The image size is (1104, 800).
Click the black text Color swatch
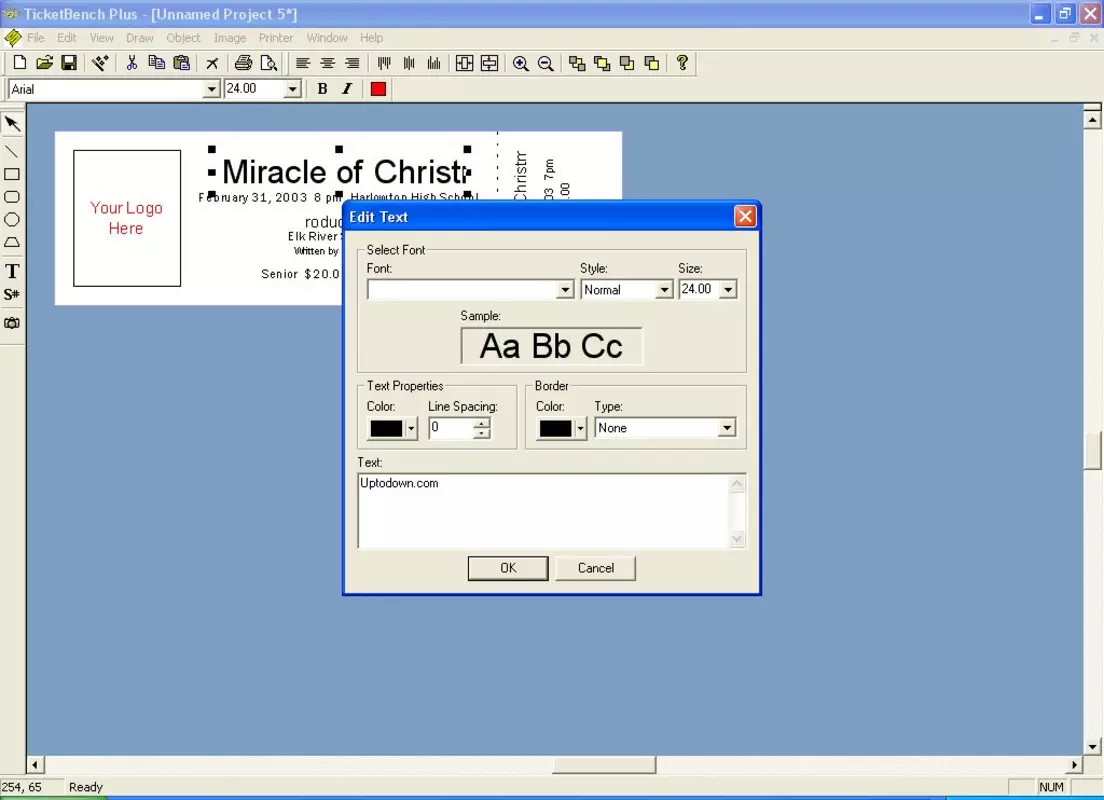[x=387, y=428]
